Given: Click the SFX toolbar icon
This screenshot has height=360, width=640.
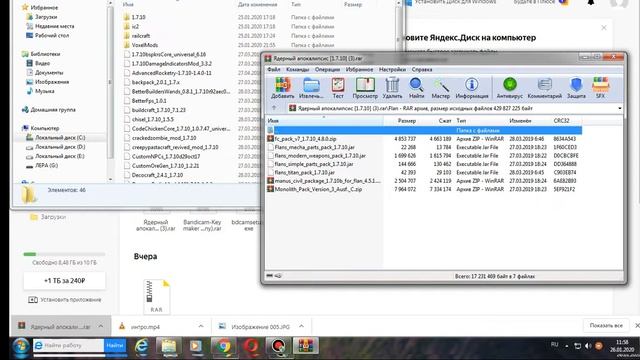Looking at the screenshot, I should [x=600, y=88].
